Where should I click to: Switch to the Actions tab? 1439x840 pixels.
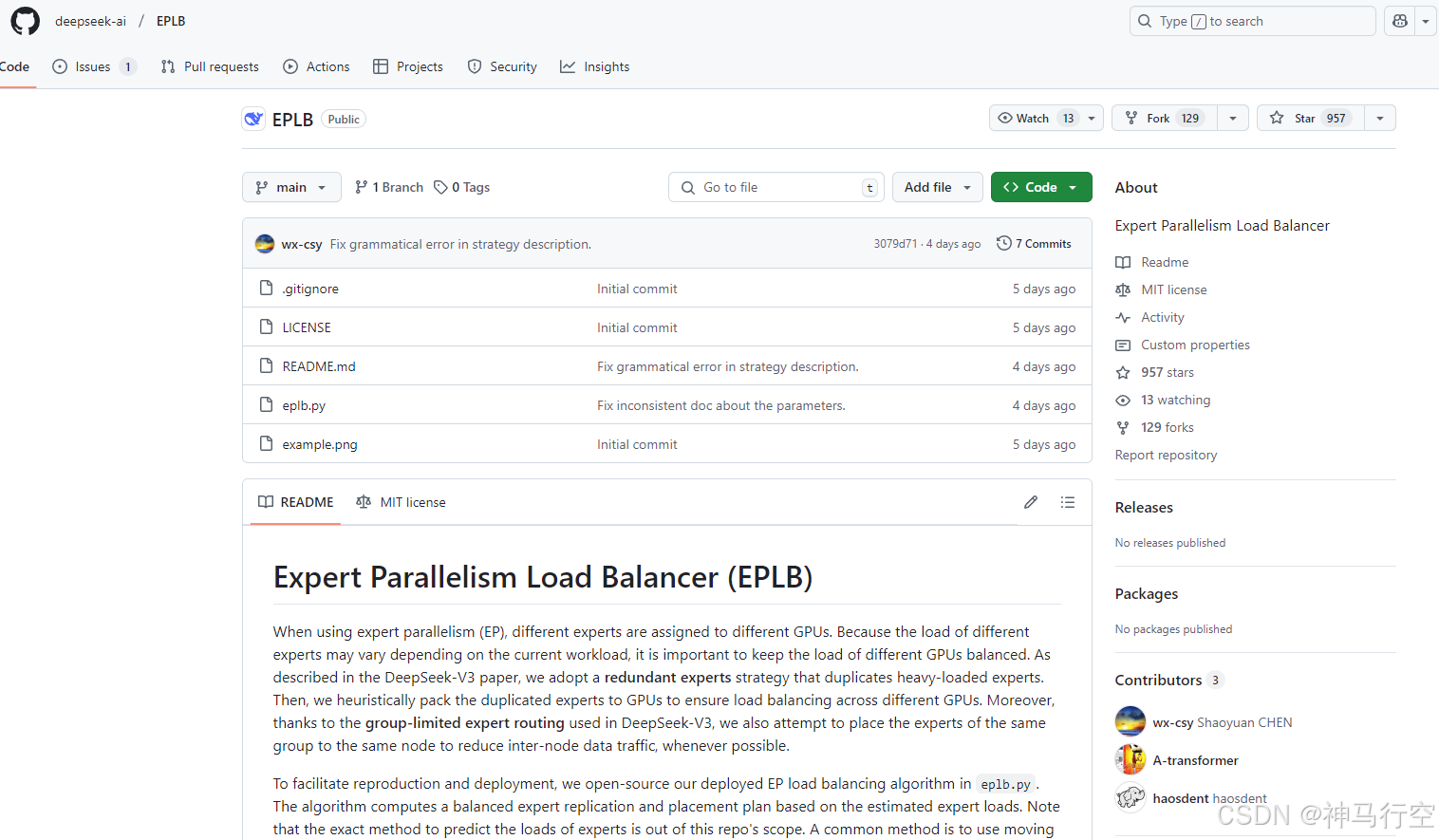(x=316, y=66)
